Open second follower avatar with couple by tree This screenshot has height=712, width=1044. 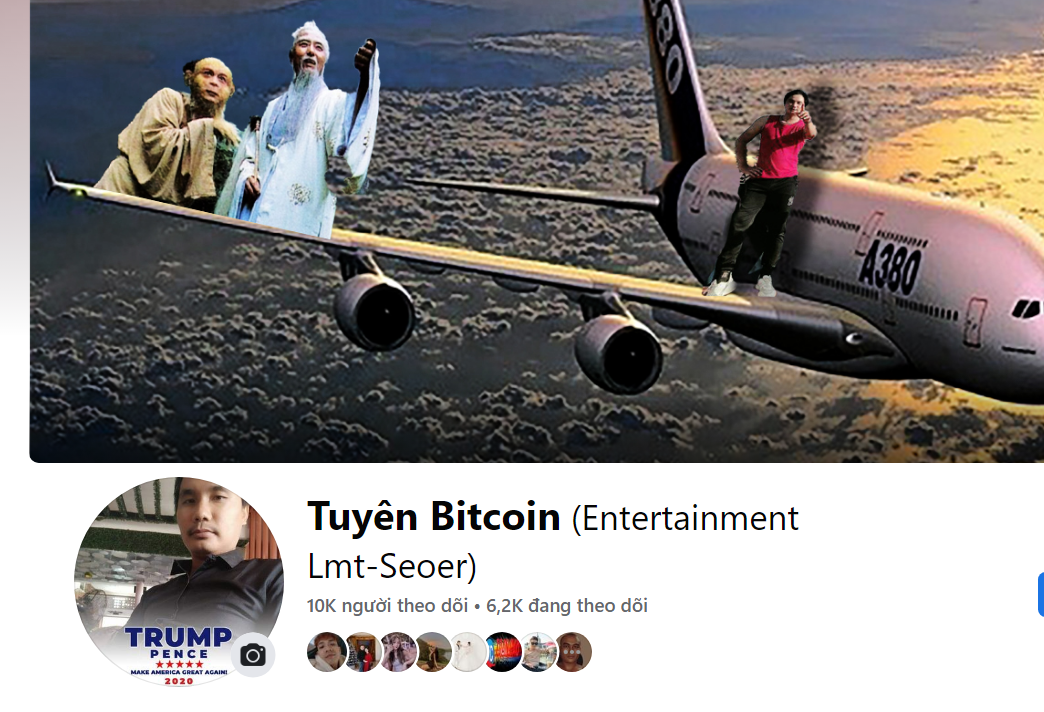point(362,651)
